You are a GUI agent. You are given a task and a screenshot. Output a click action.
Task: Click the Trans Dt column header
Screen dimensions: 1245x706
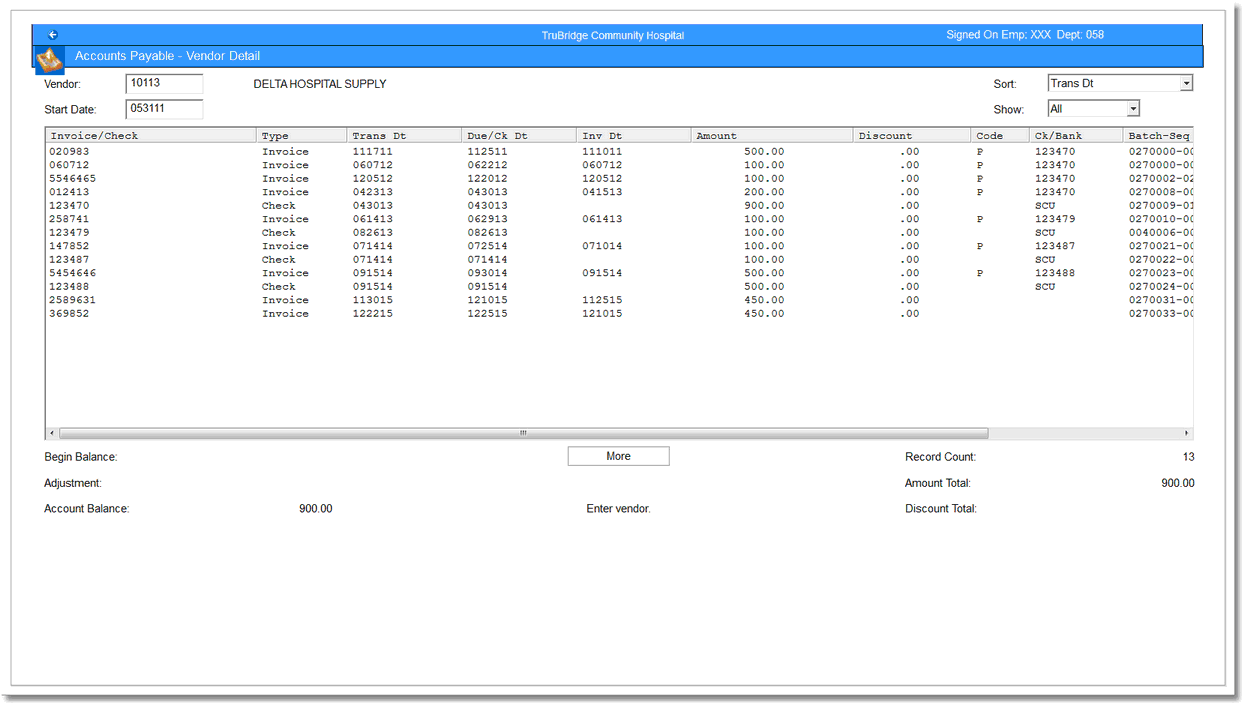click(x=404, y=135)
